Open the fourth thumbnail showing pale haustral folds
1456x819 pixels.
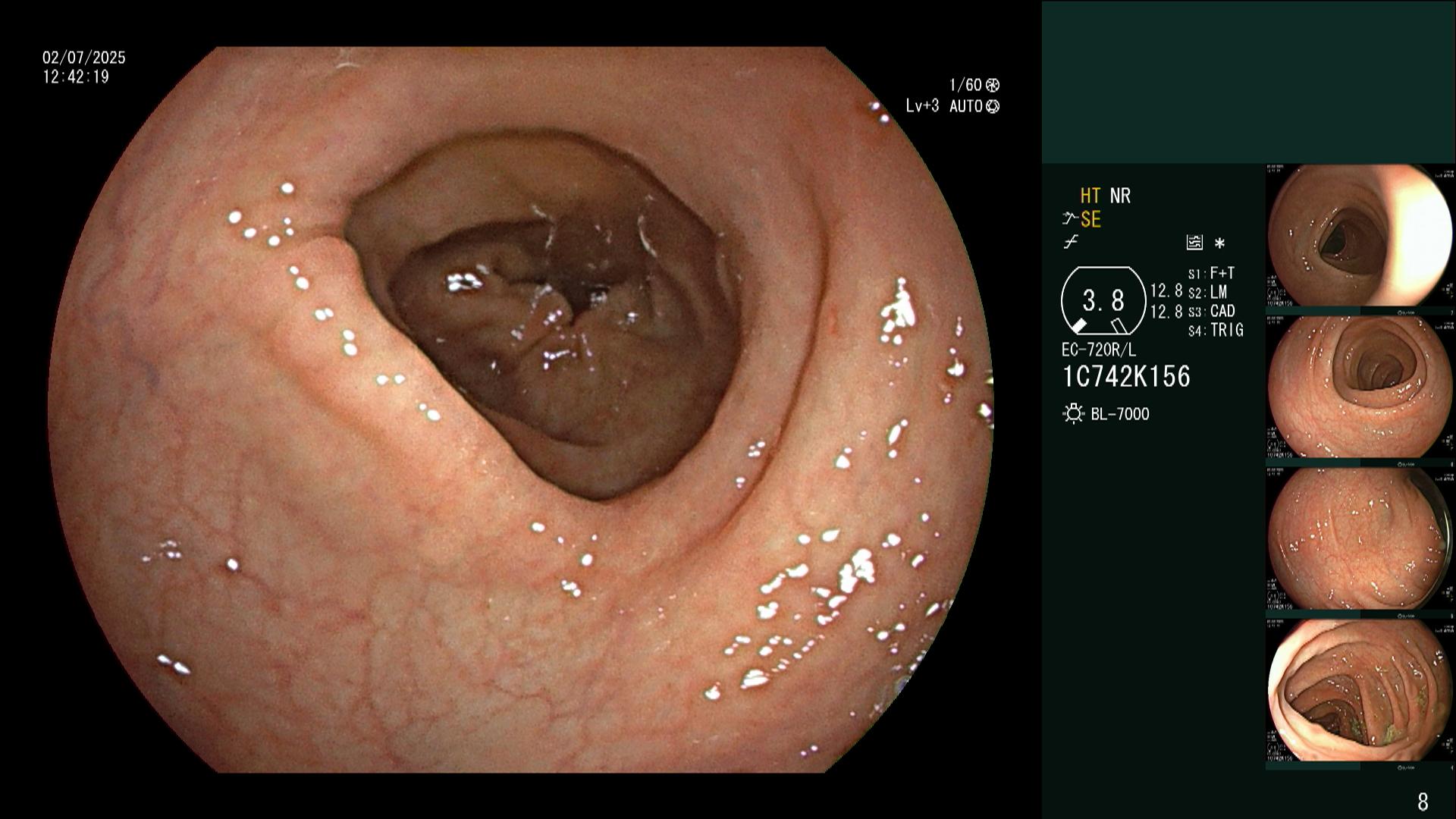pos(1360,691)
